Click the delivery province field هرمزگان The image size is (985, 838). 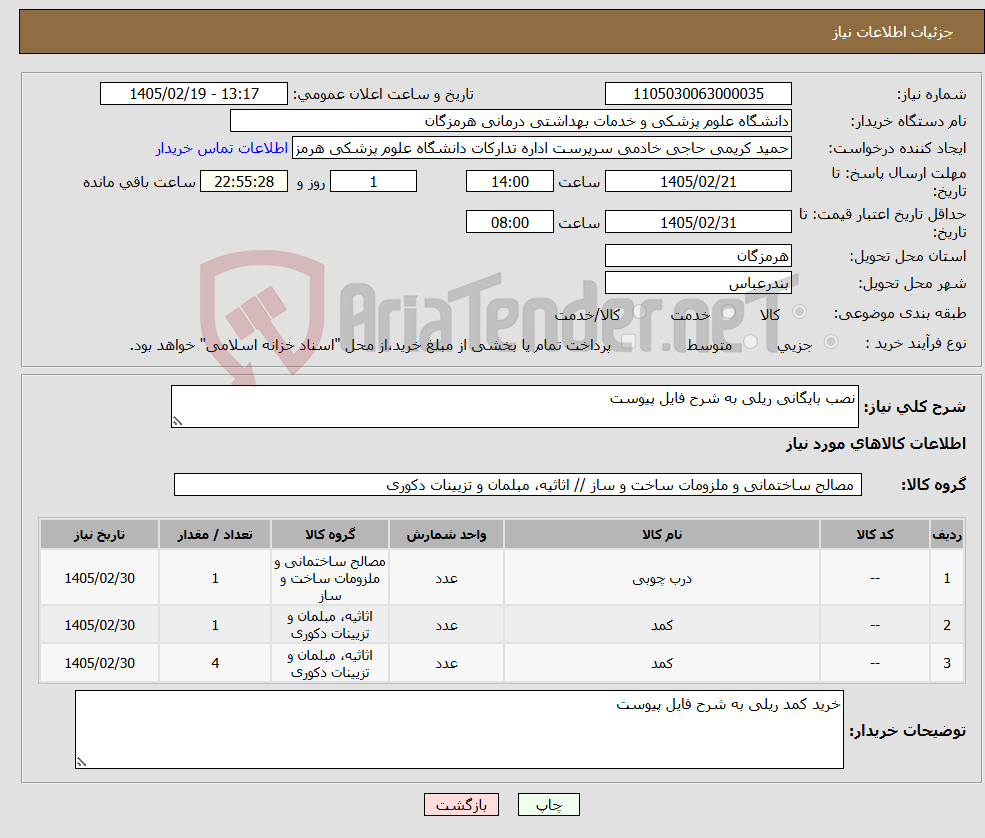(698, 256)
